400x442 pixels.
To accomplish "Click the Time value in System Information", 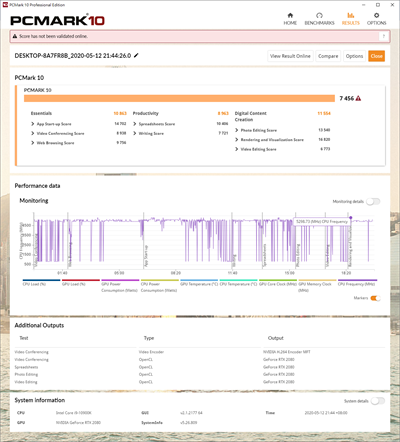I will [326, 413].
